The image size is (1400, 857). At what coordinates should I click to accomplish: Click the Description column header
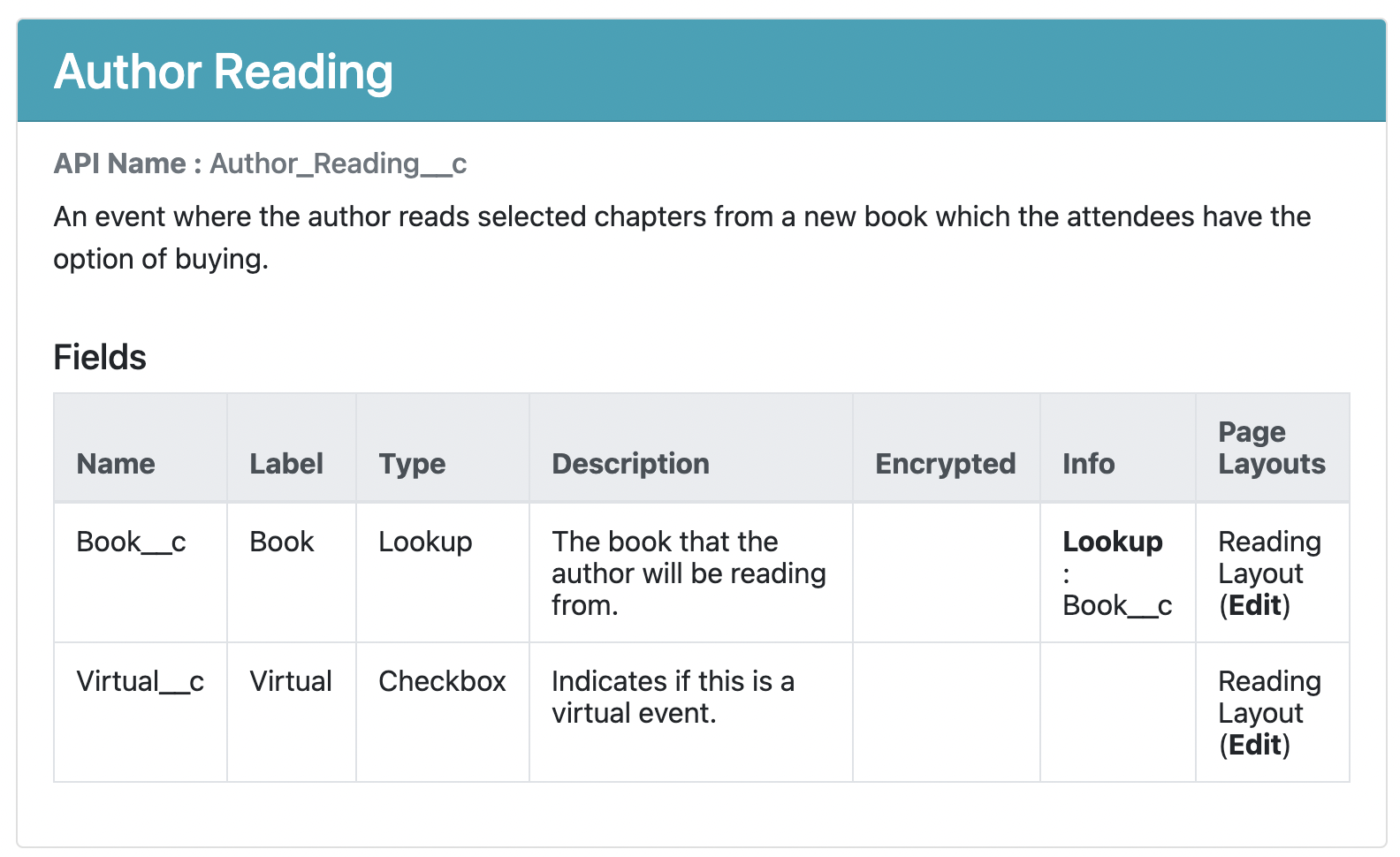(630, 464)
